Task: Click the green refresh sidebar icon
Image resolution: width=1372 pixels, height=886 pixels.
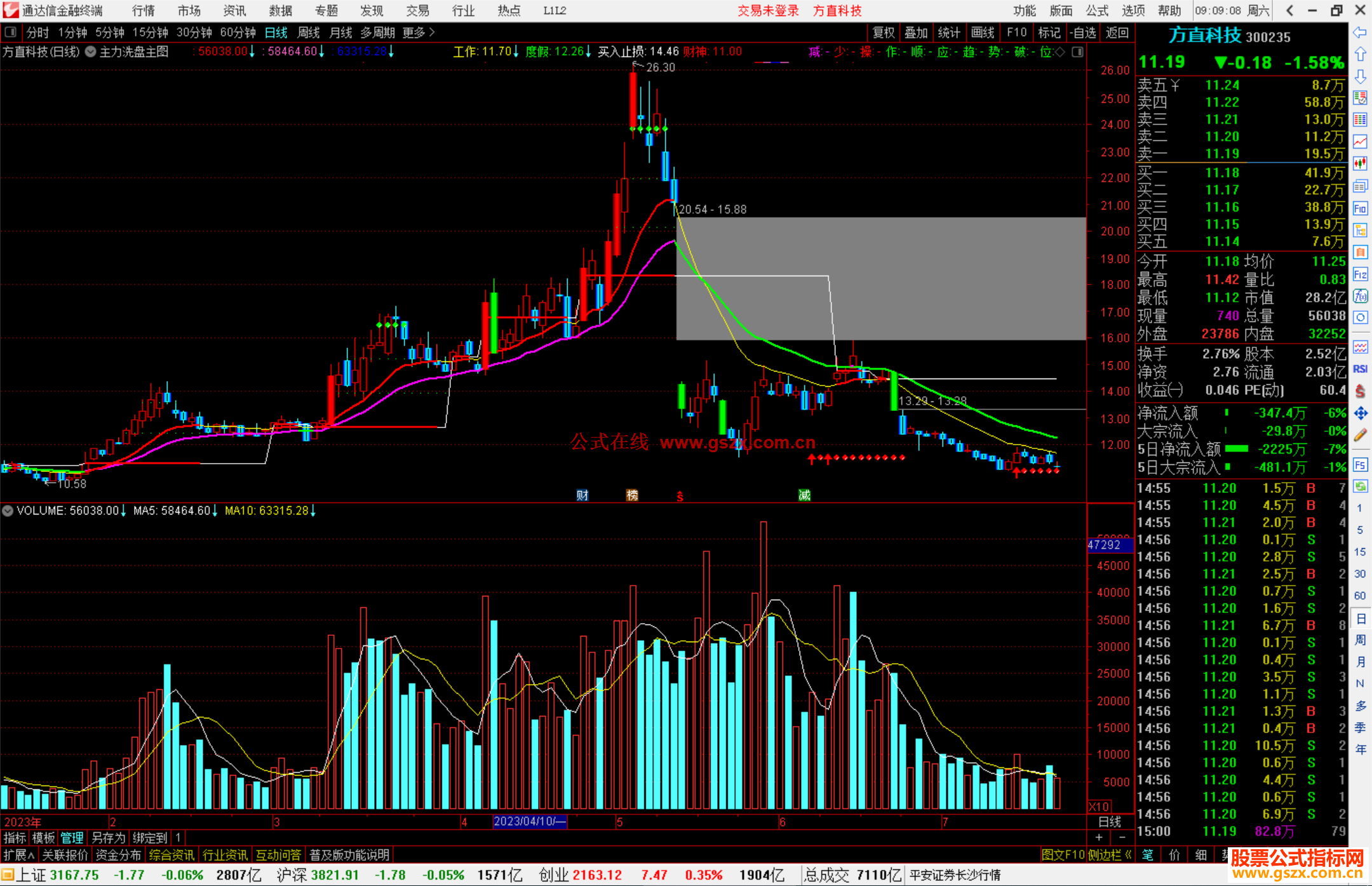Action: 1360,486
